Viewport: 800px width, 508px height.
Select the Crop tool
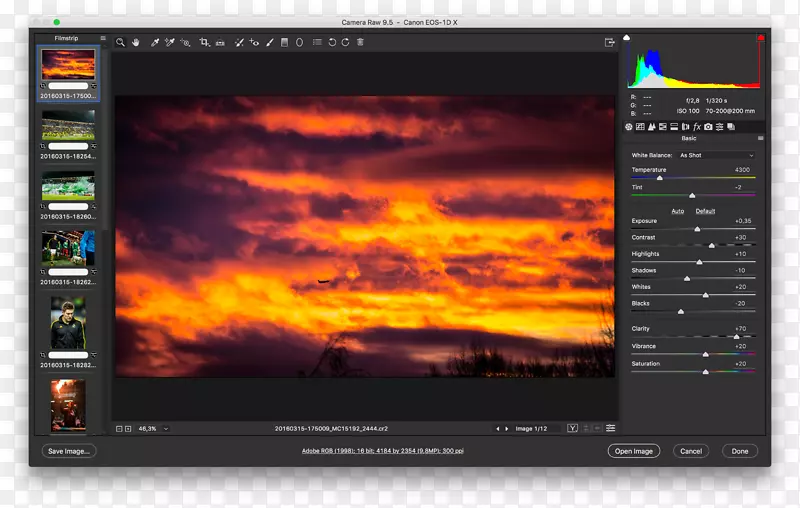click(205, 42)
